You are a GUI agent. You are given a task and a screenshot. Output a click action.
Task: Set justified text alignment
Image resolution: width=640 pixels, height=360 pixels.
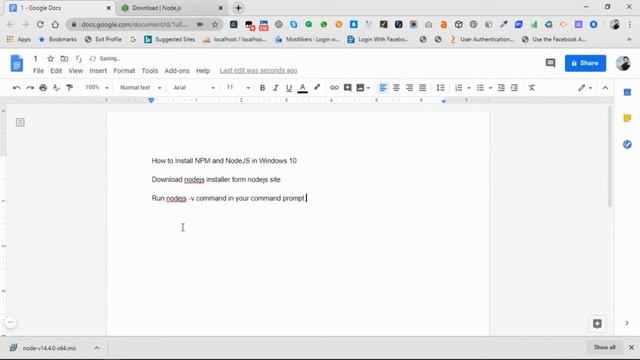click(x=422, y=88)
